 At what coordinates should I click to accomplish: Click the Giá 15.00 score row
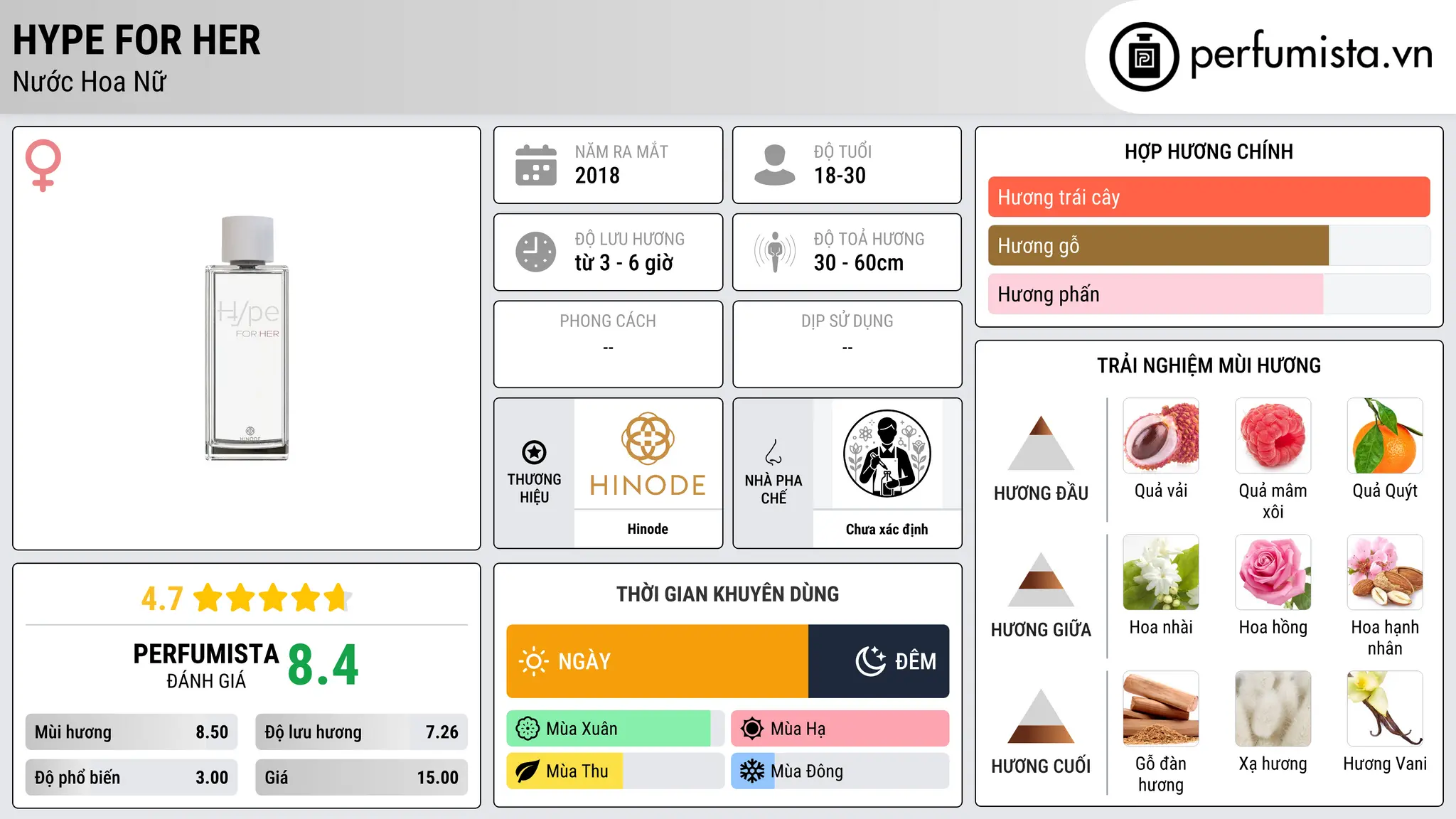(362, 778)
